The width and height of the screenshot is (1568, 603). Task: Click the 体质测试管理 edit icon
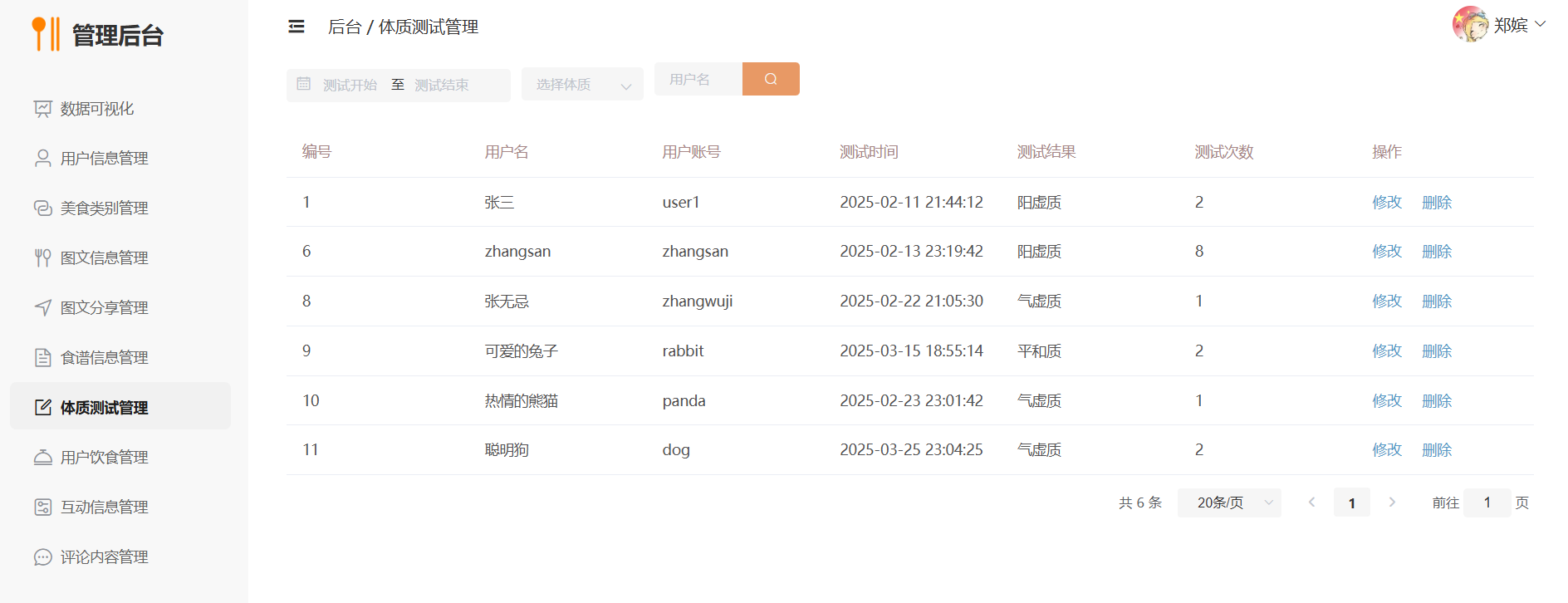(x=43, y=407)
